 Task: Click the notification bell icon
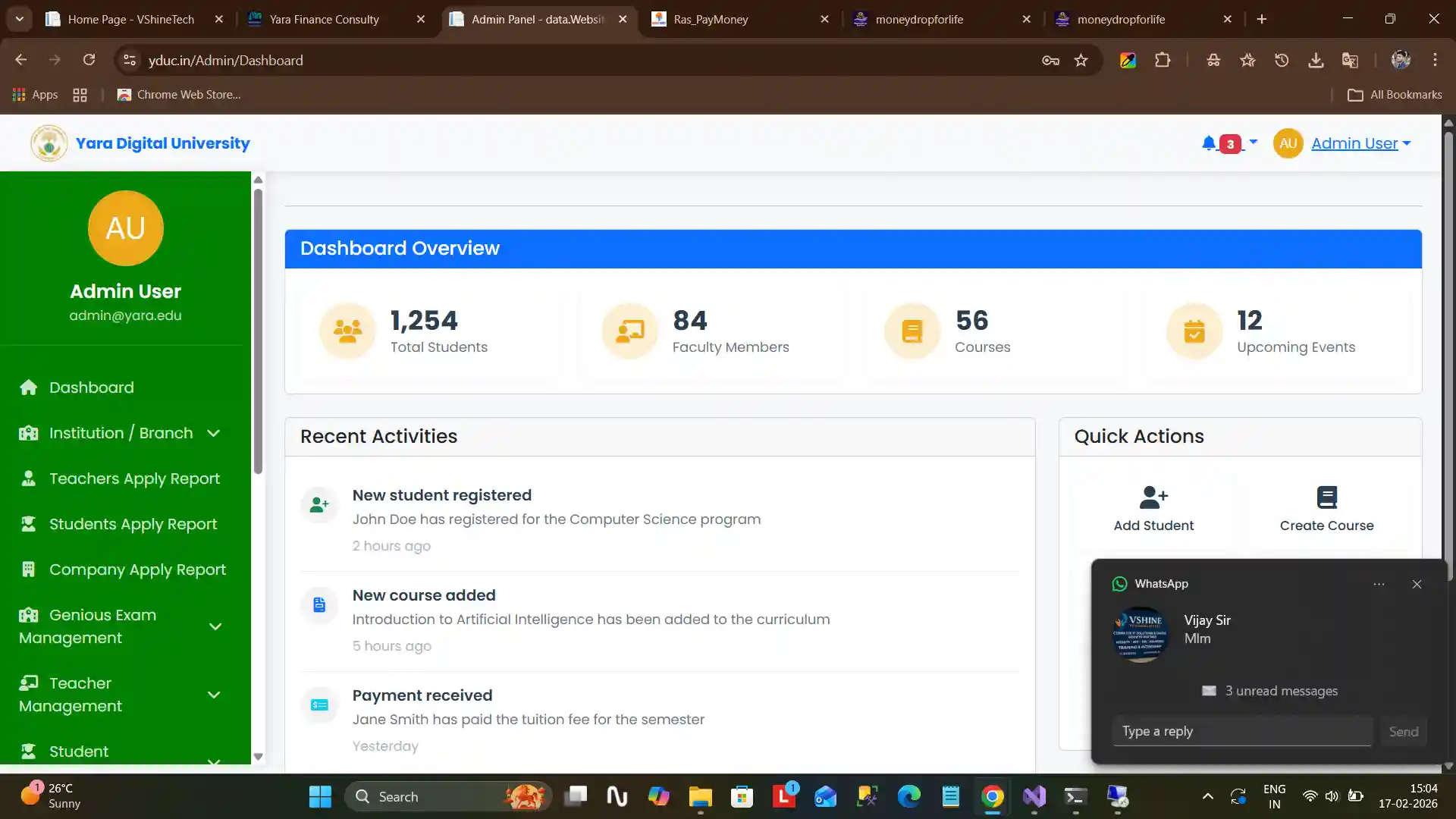(1209, 143)
